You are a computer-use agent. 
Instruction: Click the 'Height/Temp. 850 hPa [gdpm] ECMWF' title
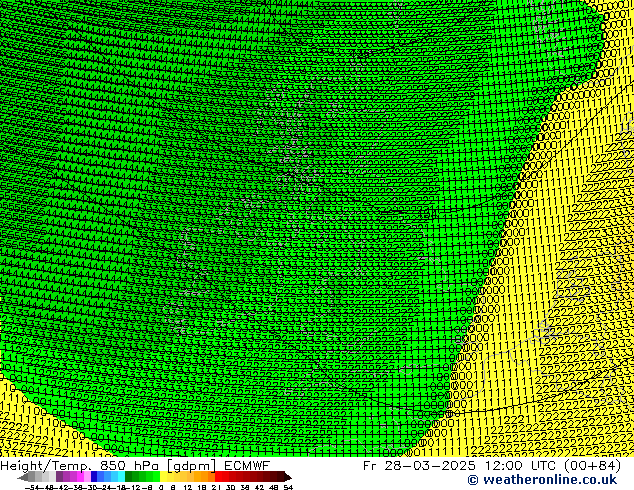135,466
